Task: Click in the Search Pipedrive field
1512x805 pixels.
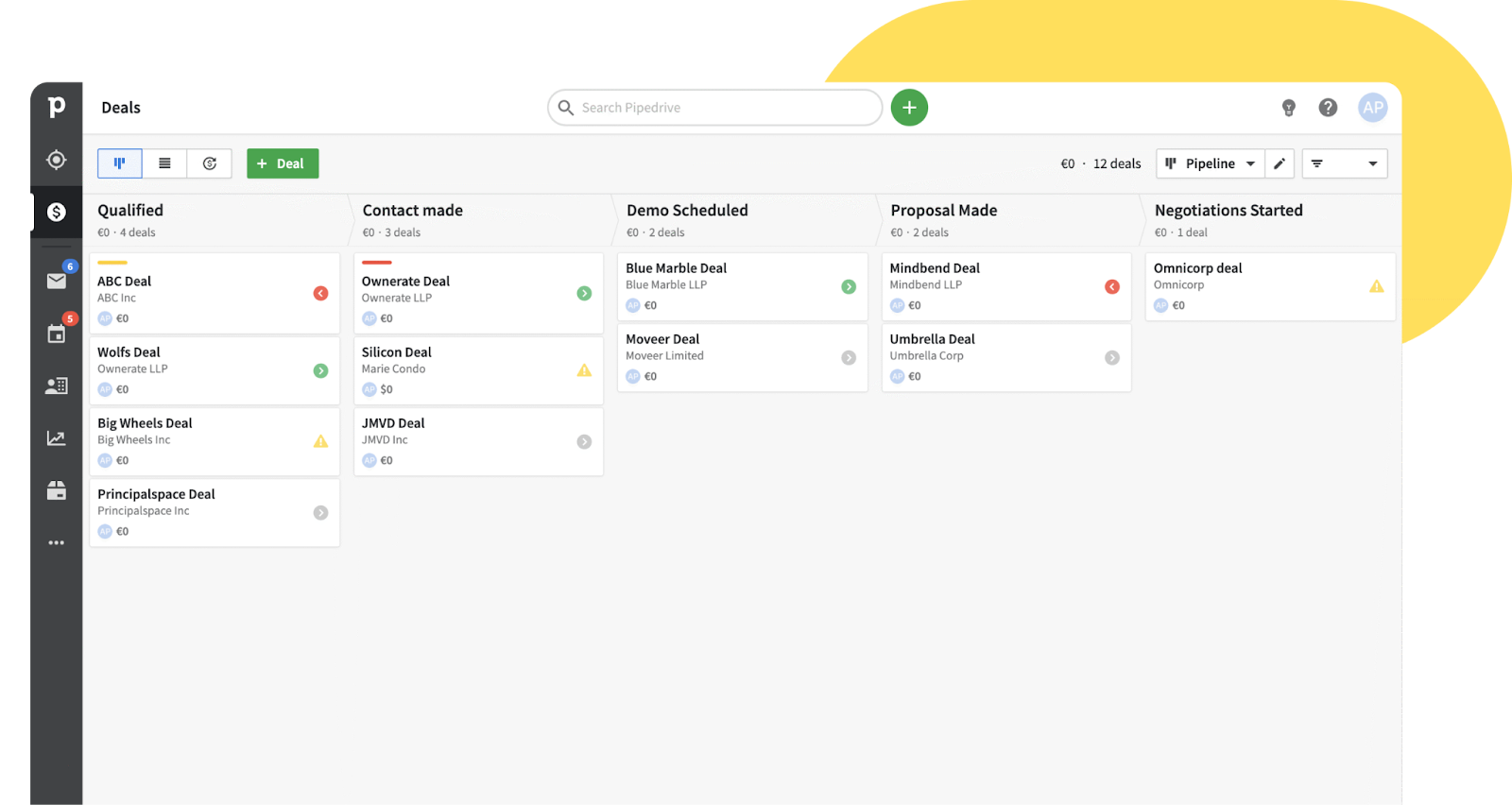Action: 714,108
